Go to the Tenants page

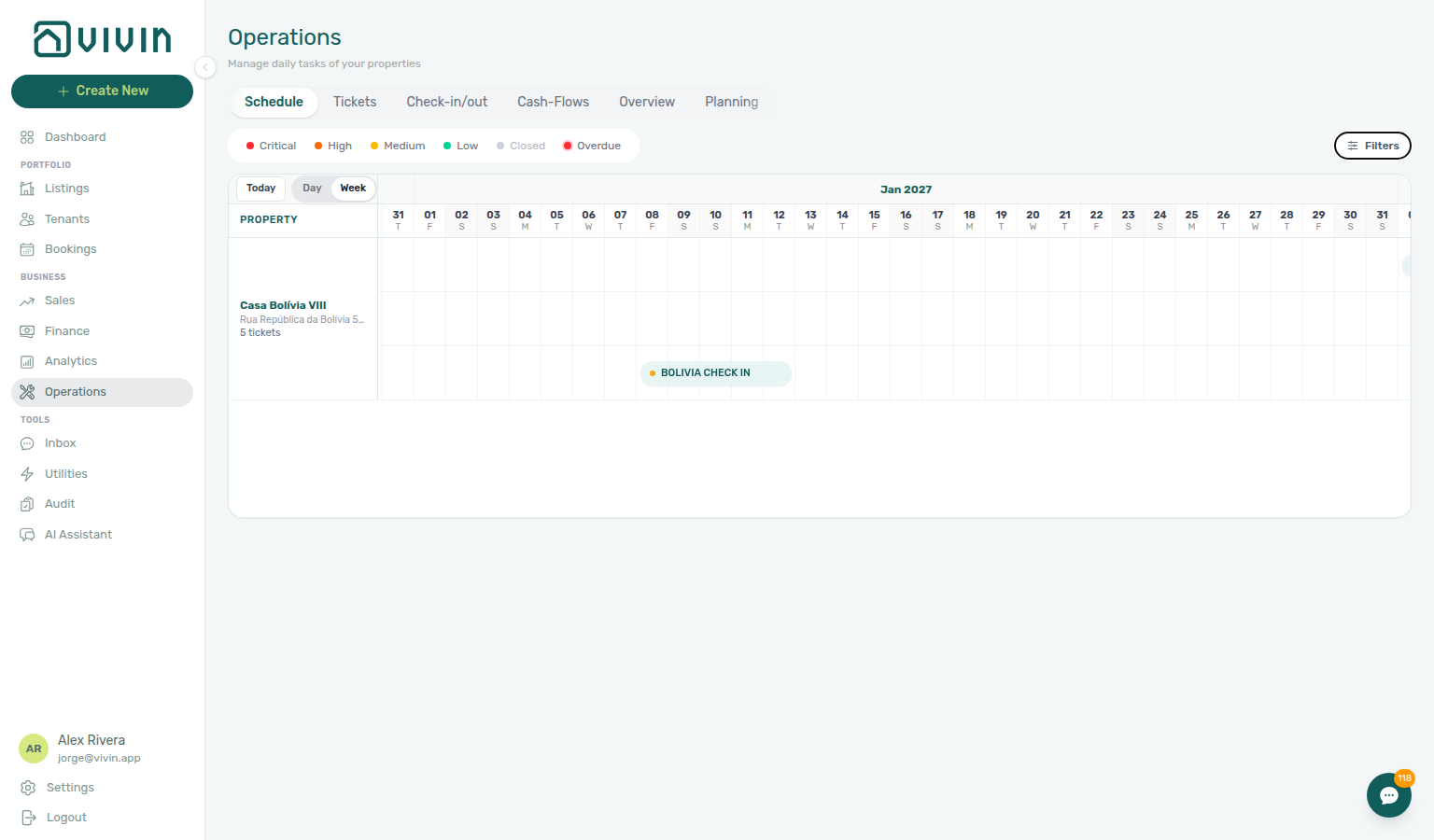pos(67,219)
